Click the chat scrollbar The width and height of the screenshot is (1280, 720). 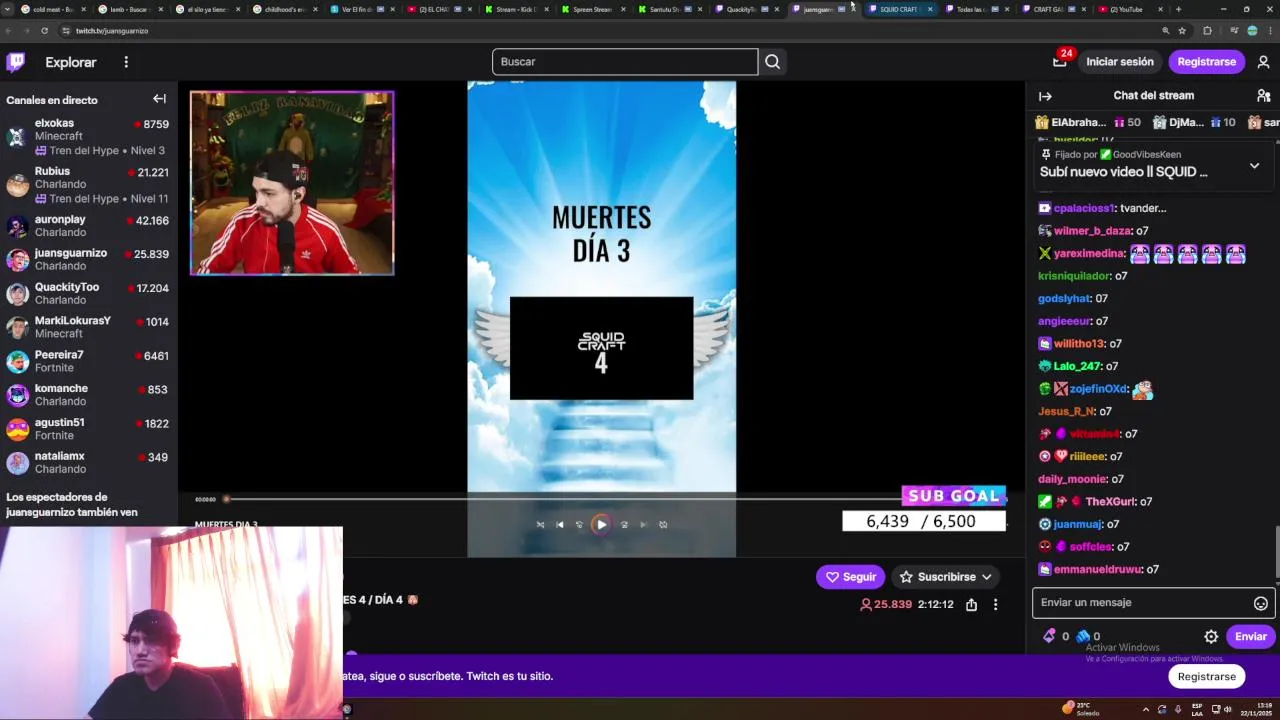point(1276,550)
